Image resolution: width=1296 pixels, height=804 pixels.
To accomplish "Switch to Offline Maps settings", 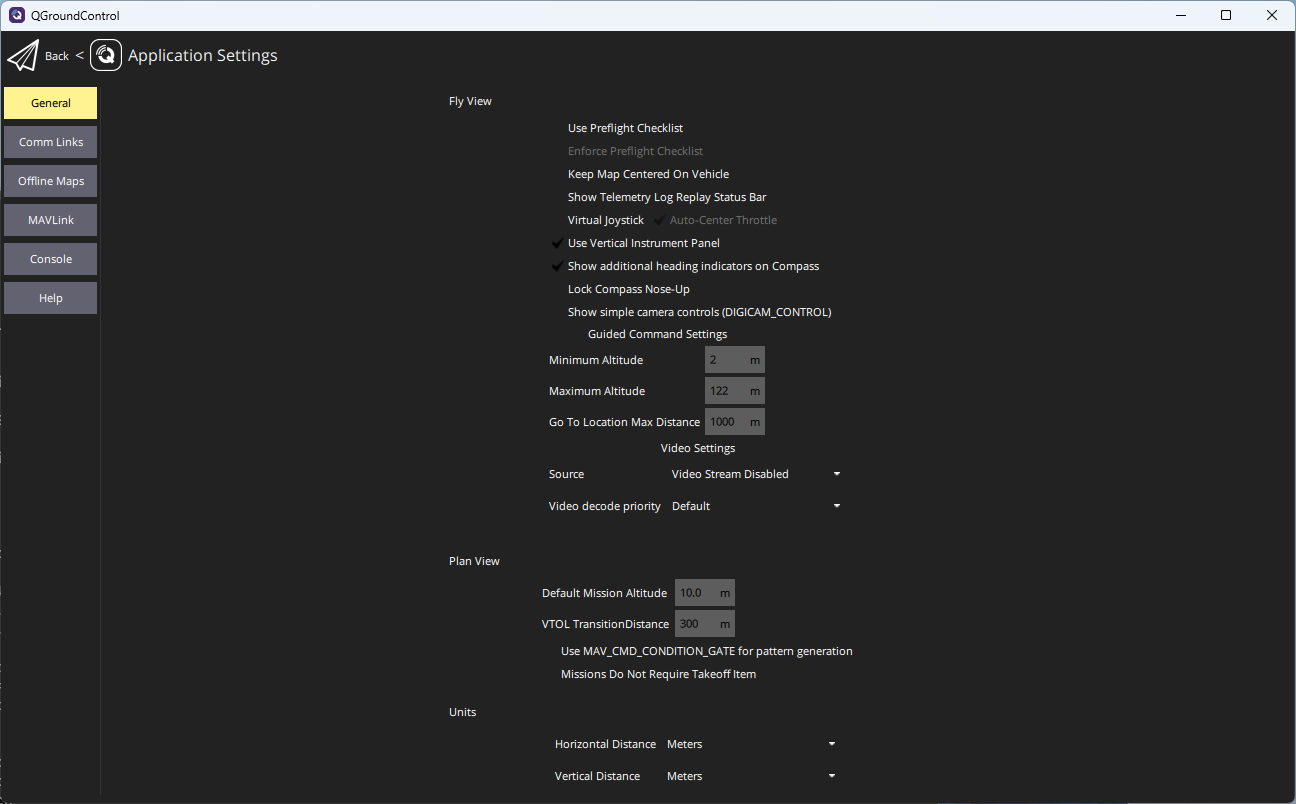I will (x=51, y=181).
